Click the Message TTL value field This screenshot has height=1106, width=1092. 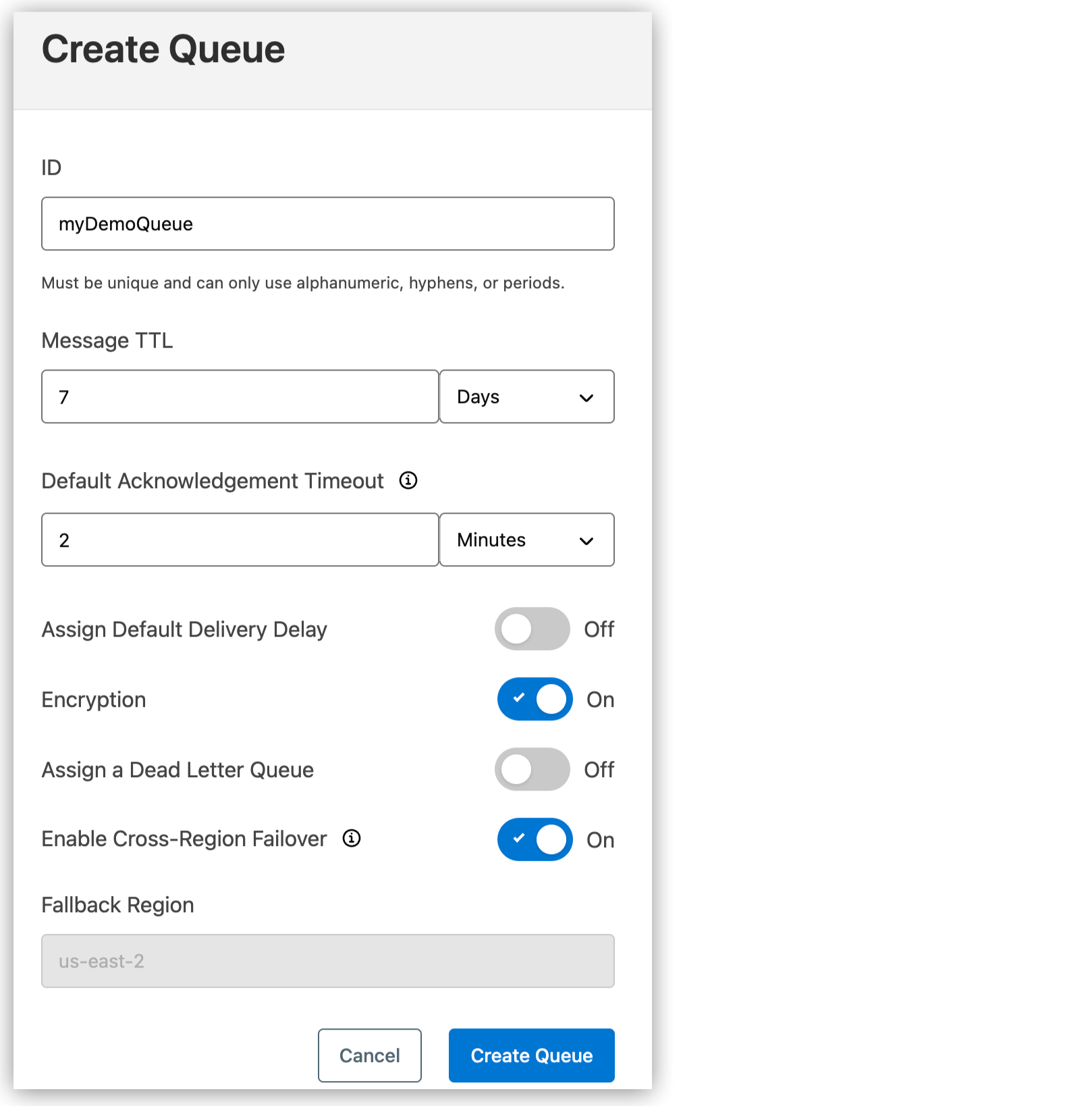pos(240,397)
